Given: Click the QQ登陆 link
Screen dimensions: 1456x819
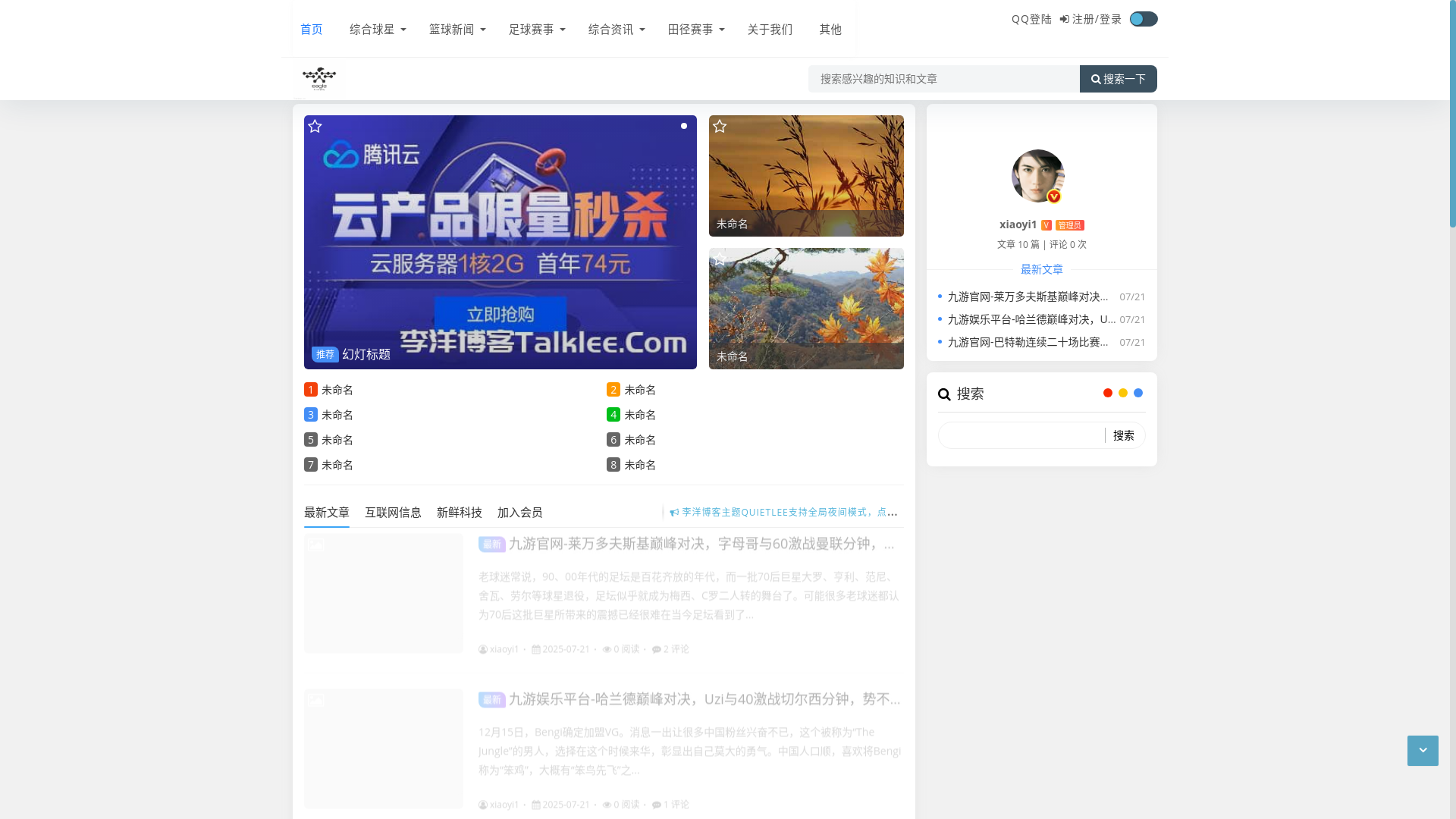Looking at the screenshot, I should (x=1031, y=20).
